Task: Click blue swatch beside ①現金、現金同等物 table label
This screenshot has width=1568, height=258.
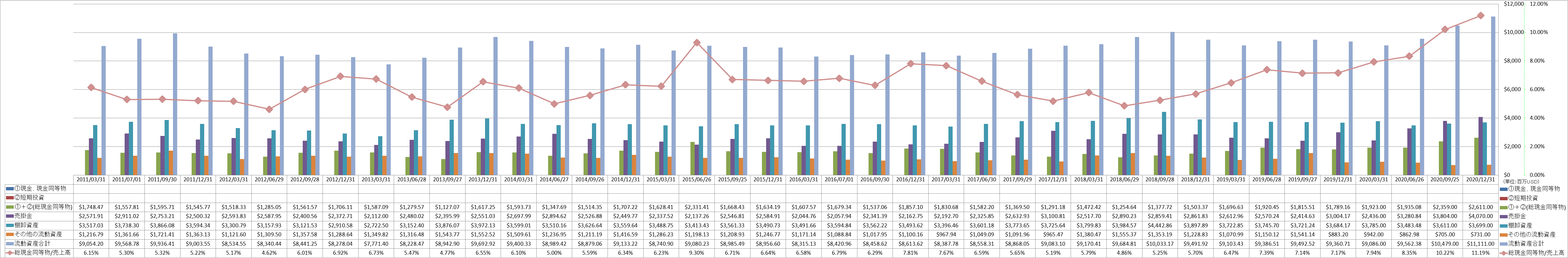Action: 9,189
